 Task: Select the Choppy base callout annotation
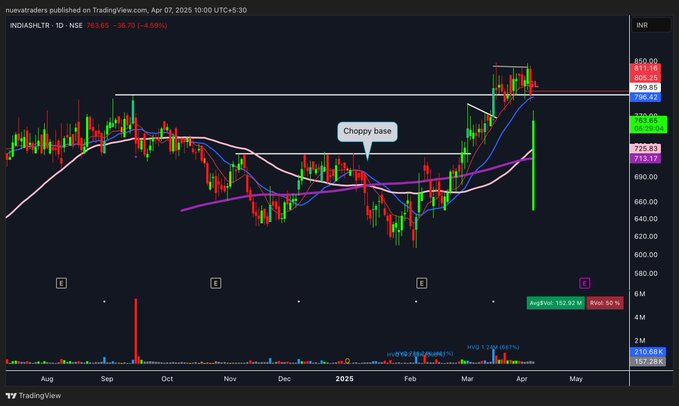pyautogui.click(x=367, y=131)
